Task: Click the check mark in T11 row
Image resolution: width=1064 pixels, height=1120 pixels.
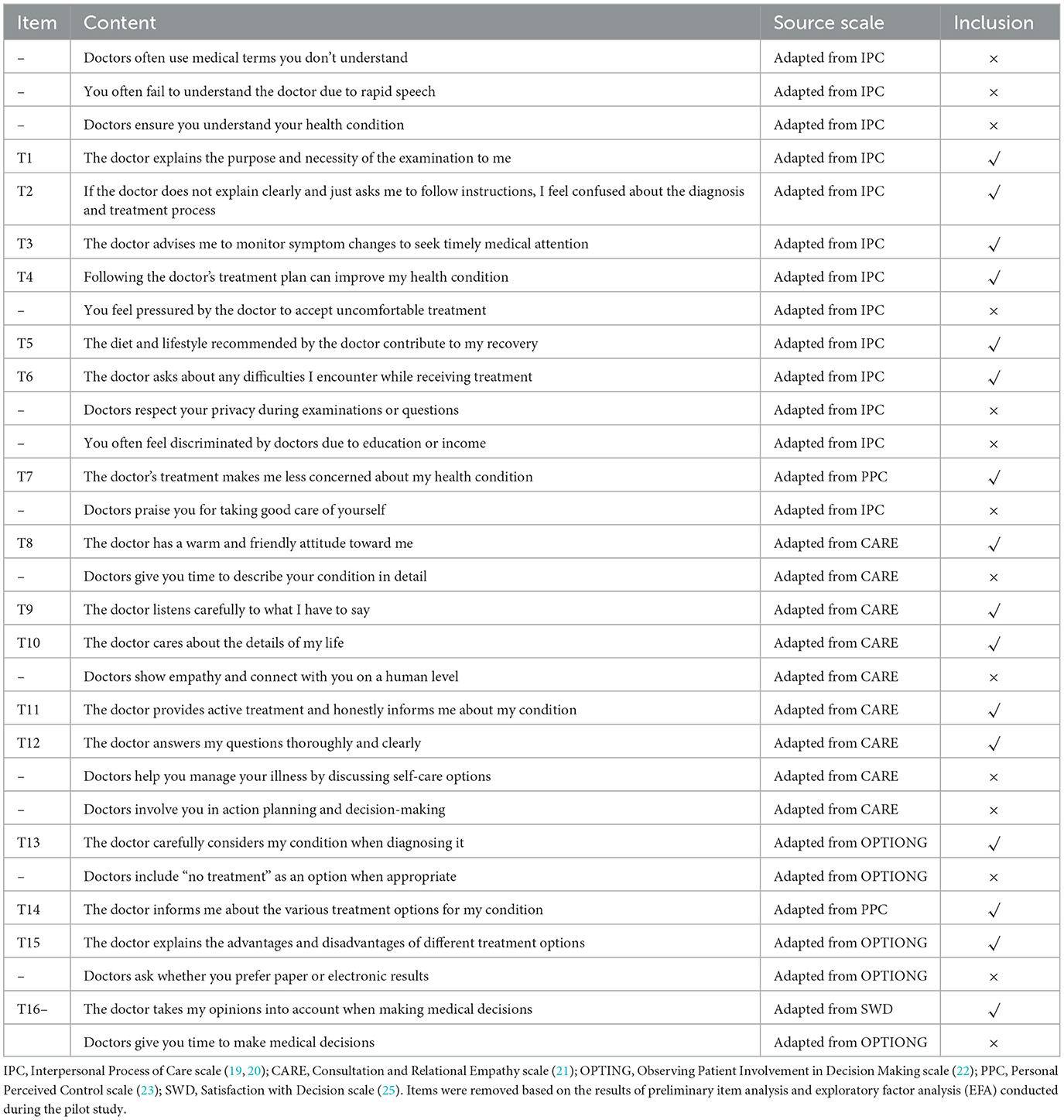Action: (994, 711)
